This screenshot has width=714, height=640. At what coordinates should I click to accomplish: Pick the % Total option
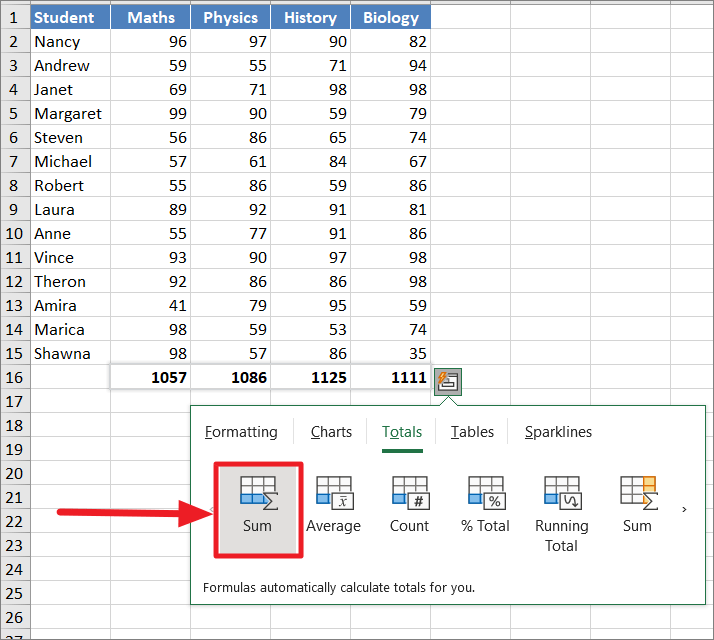click(x=485, y=505)
